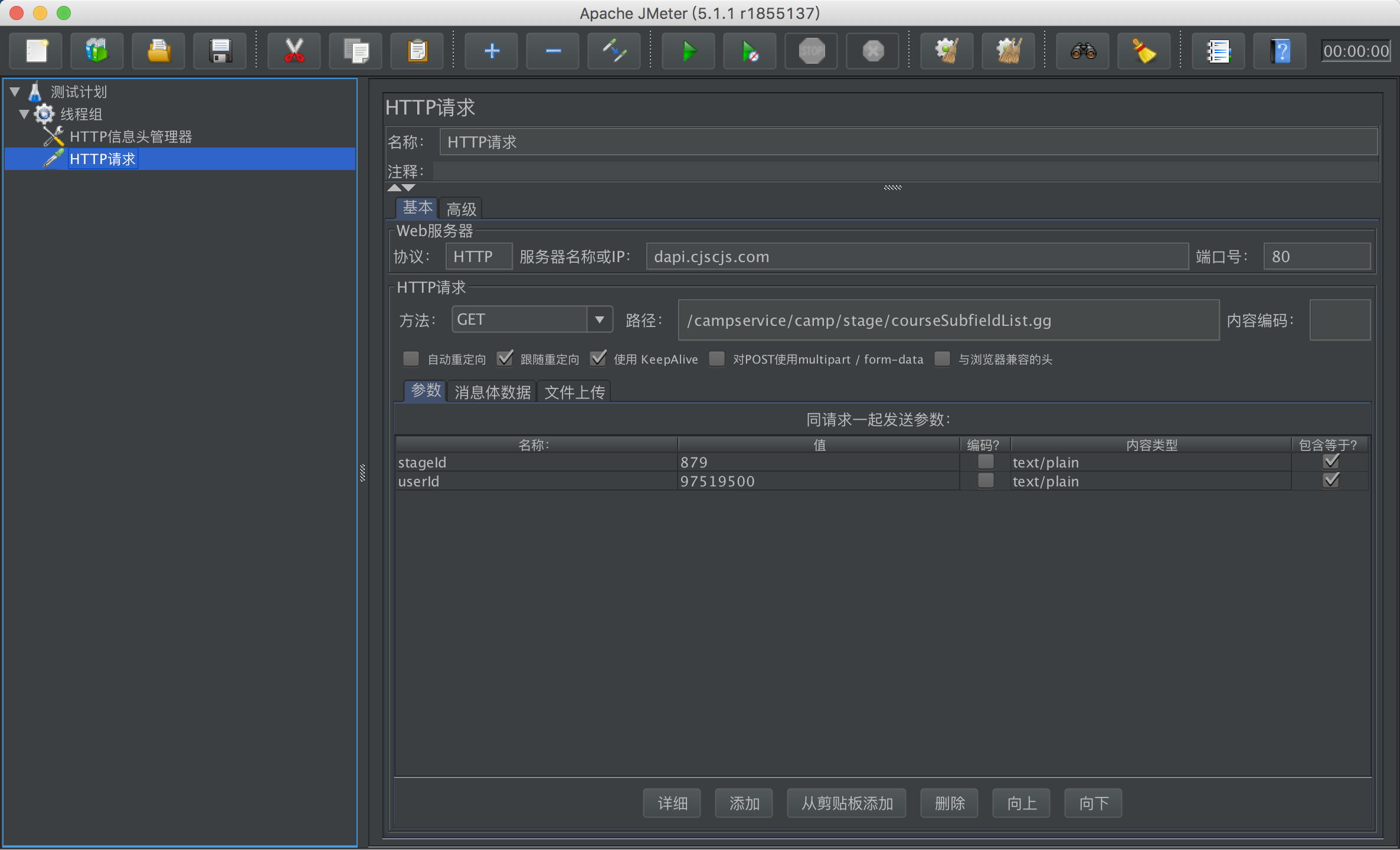
Task: Open the templates icon
Action: tap(97, 51)
